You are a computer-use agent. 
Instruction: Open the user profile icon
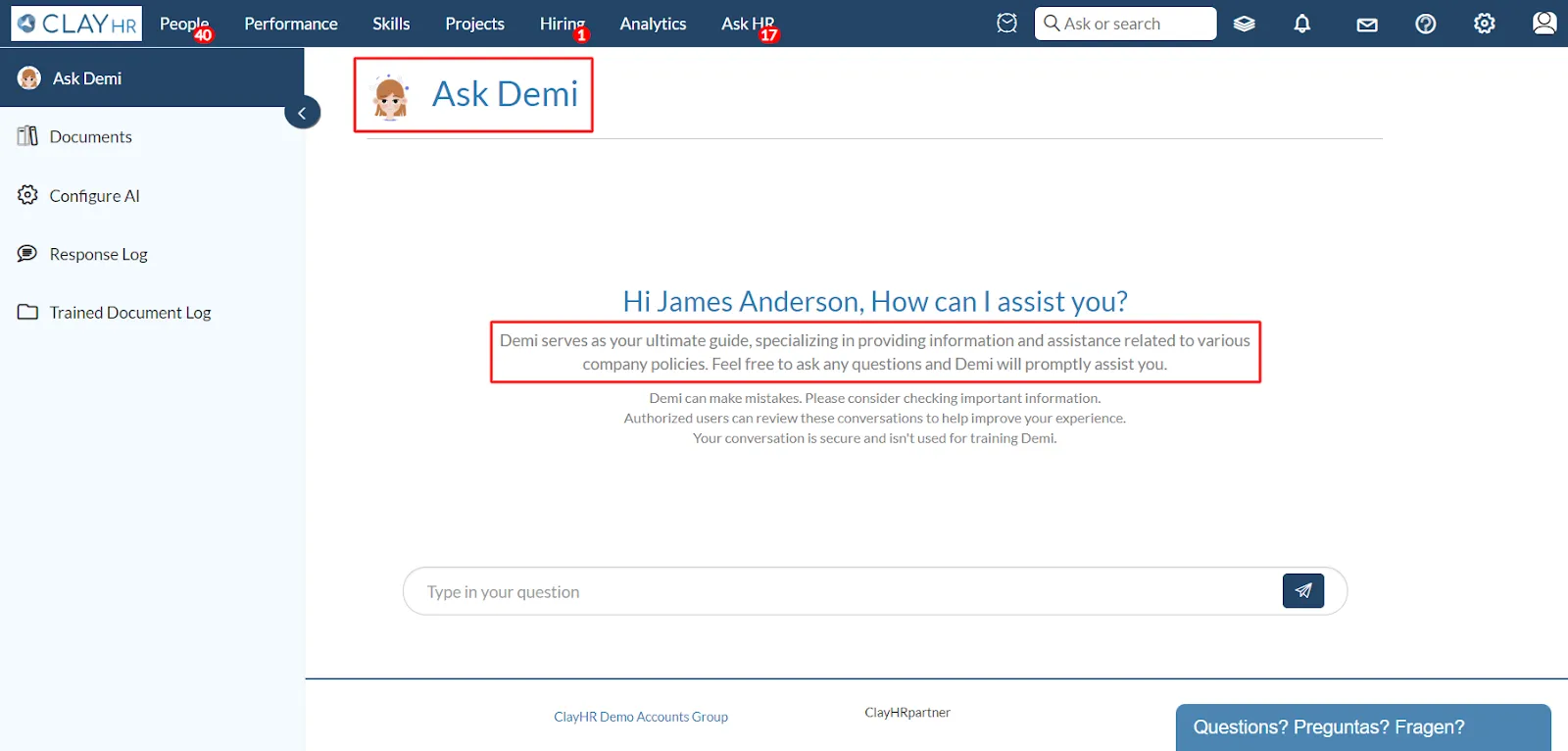pos(1544,23)
